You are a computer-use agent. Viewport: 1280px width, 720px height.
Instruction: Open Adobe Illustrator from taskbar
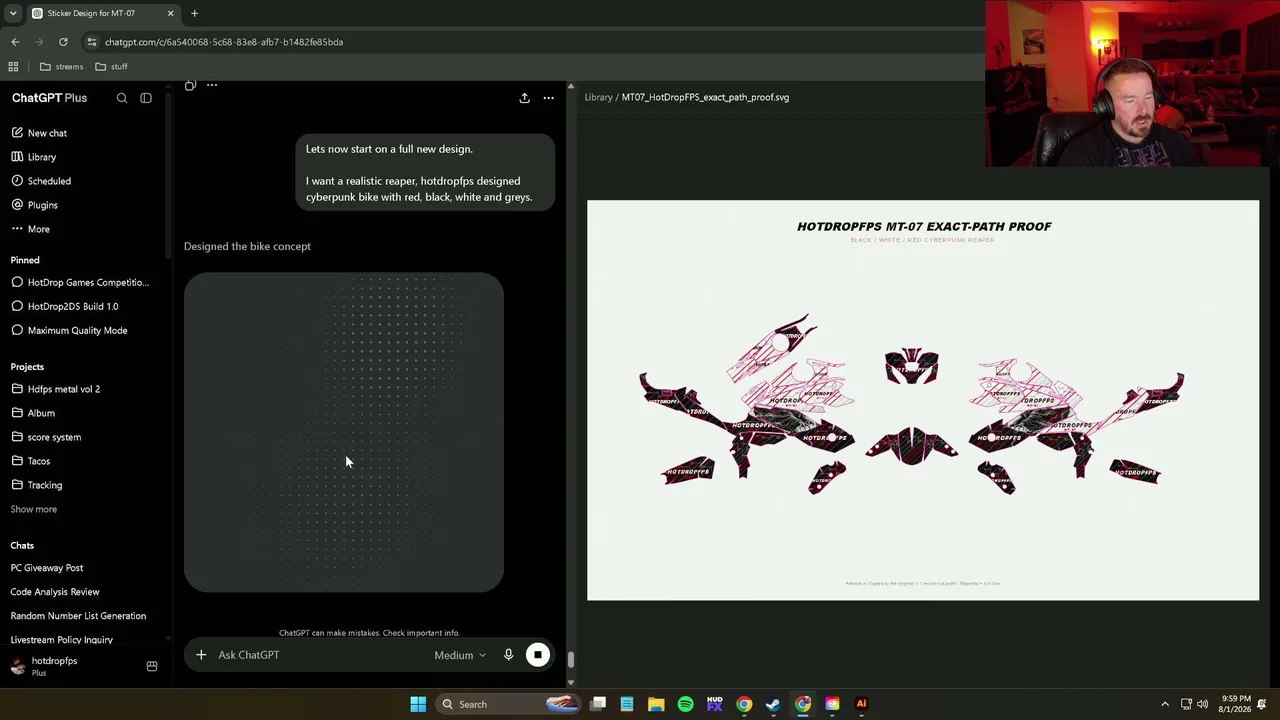(861, 704)
